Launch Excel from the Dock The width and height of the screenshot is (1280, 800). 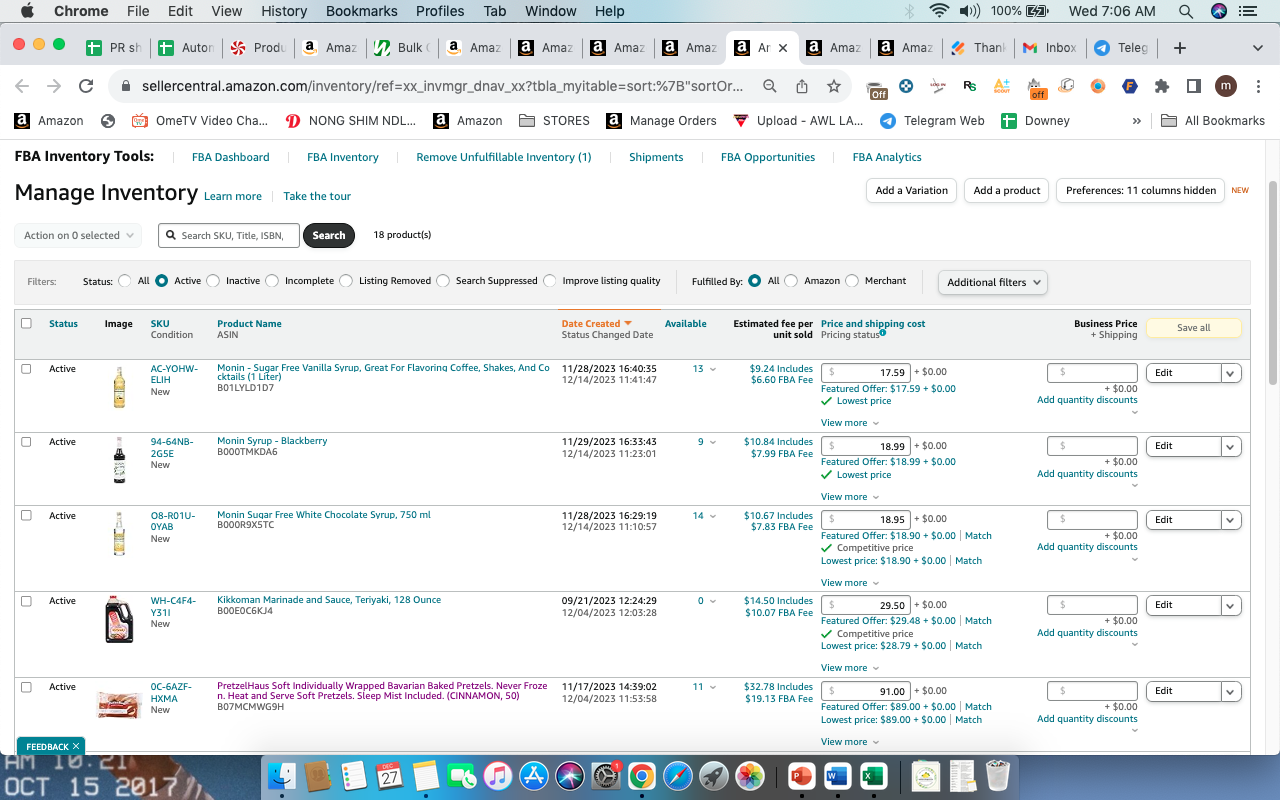[x=874, y=775]
